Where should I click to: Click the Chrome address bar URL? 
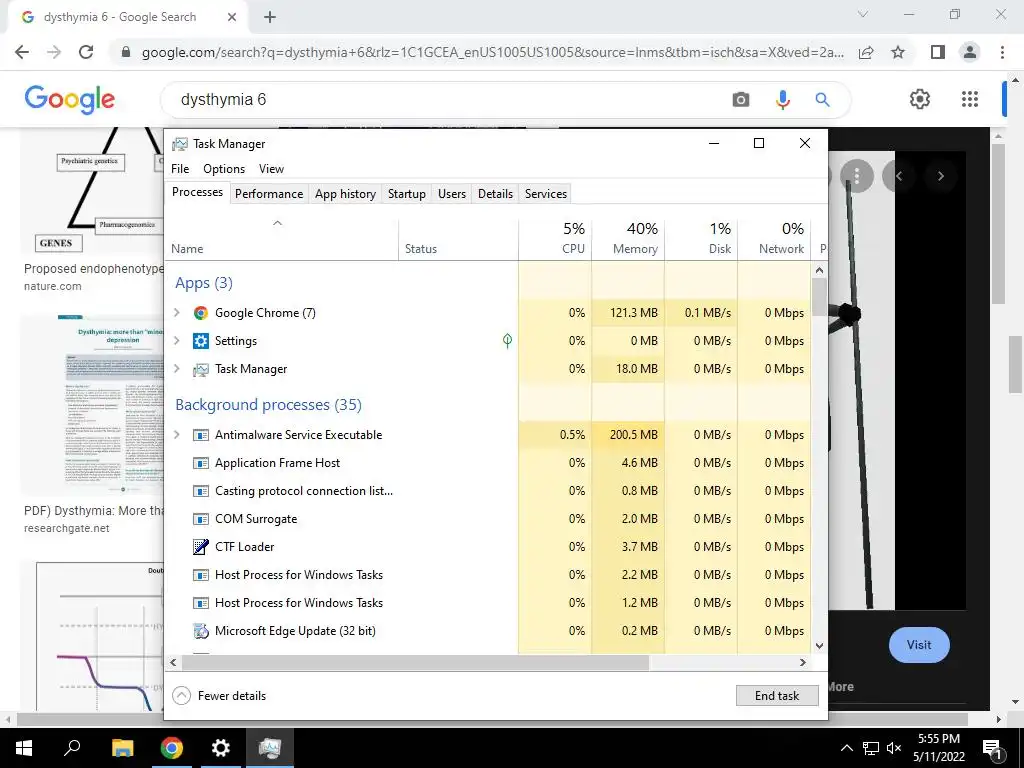pyautogui.click(x=492, y=52)
